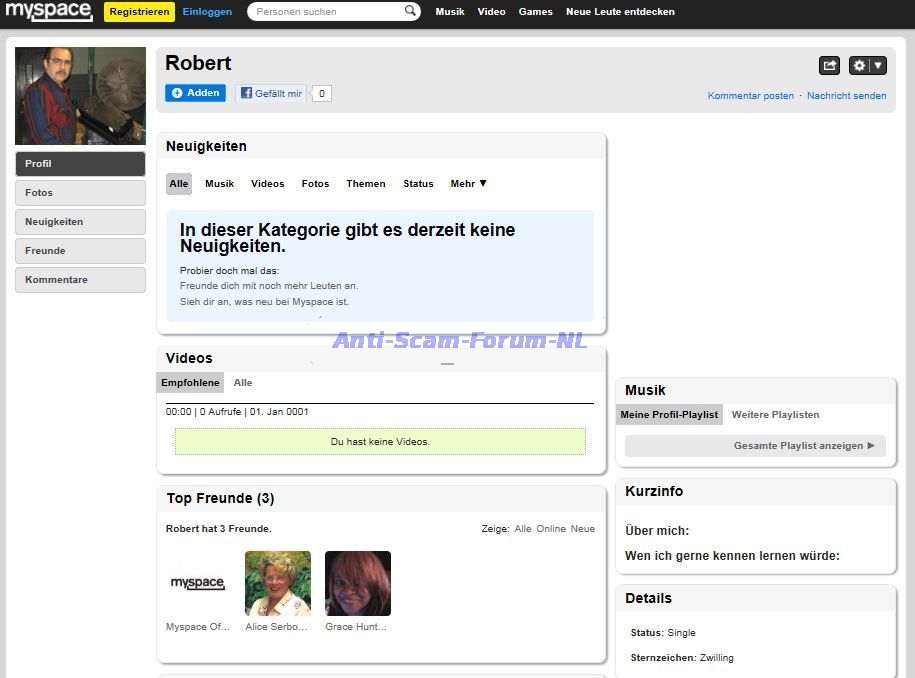Click the Personen suchen search field
The height and width of the screenshot is (678, 915).
coord(325,12)
